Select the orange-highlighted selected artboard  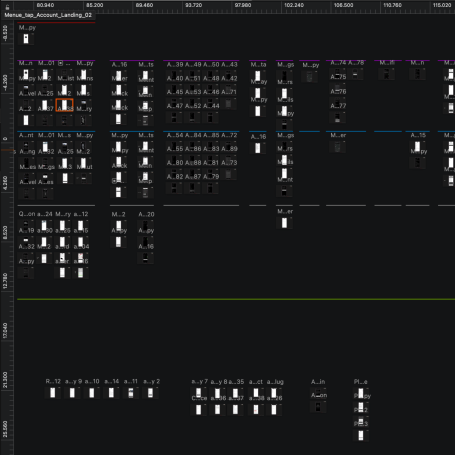click(64, 105)
